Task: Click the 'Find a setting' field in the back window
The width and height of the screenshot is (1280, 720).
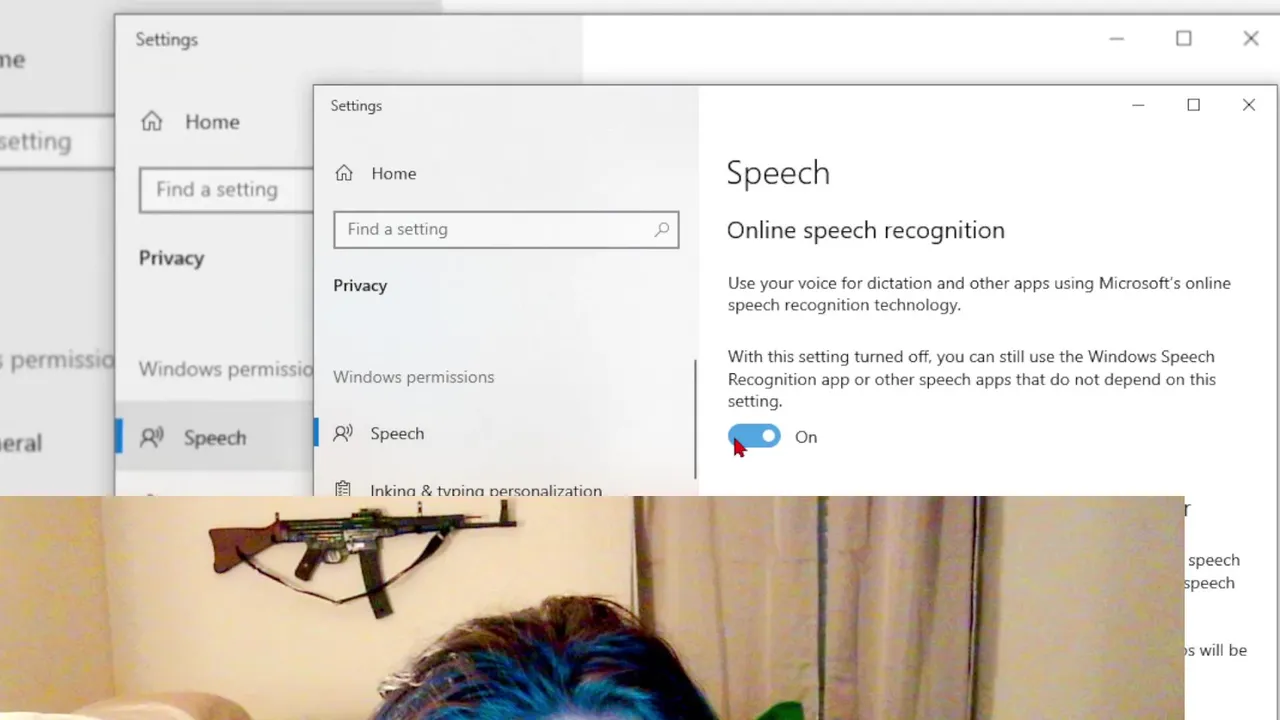Action: [x=226, y=190]
